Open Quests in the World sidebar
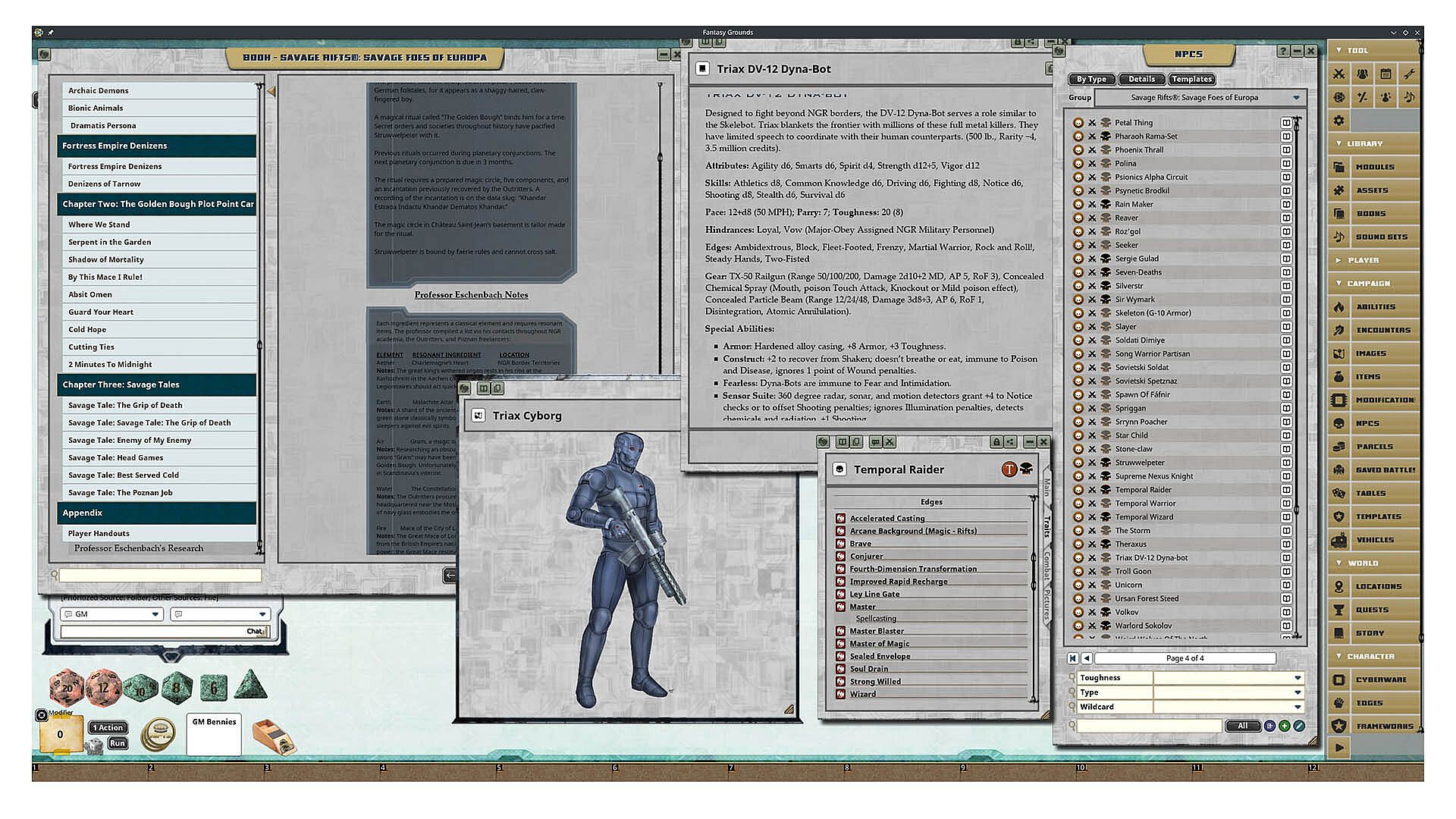The width and height of the screenshot is (1456, 819). coord(1374,610)
